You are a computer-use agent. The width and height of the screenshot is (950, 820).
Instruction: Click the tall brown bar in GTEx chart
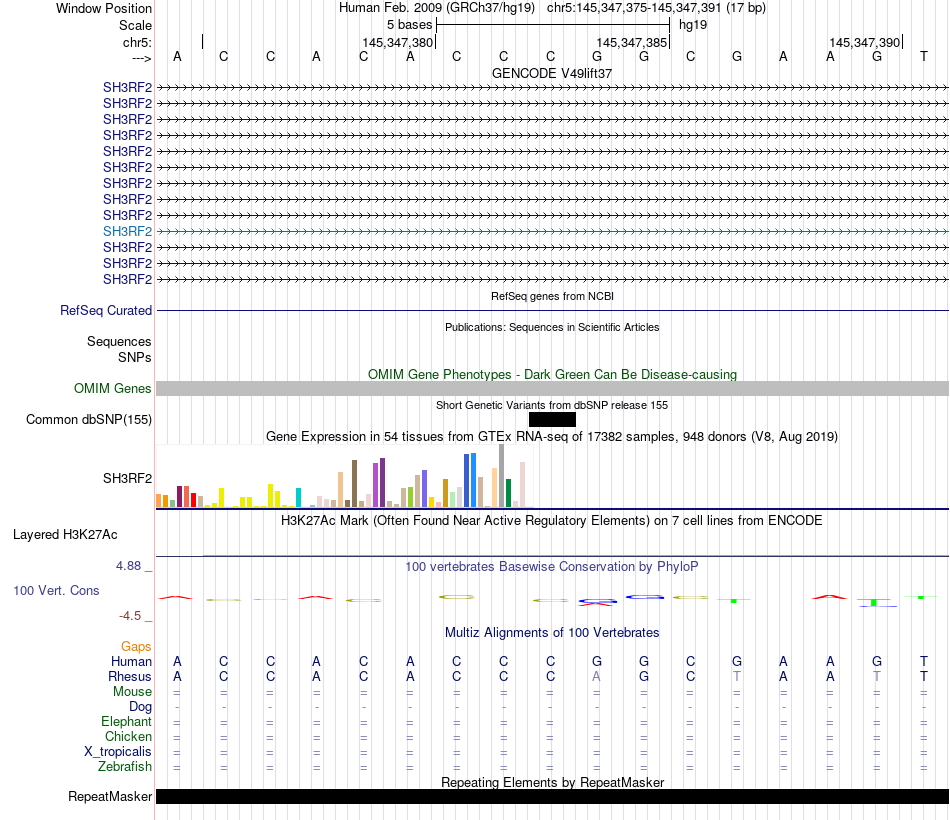[x=354, y=484]
